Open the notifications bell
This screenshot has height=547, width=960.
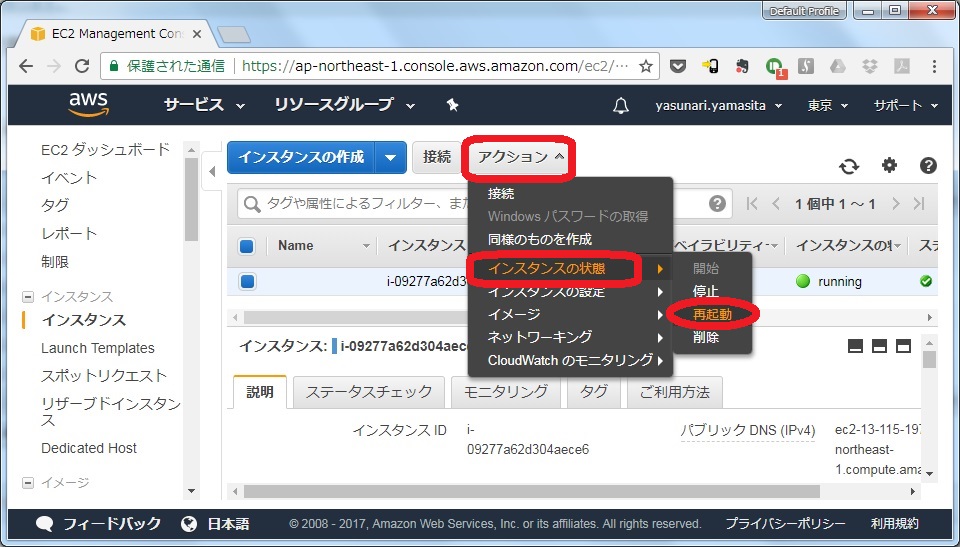621,106
